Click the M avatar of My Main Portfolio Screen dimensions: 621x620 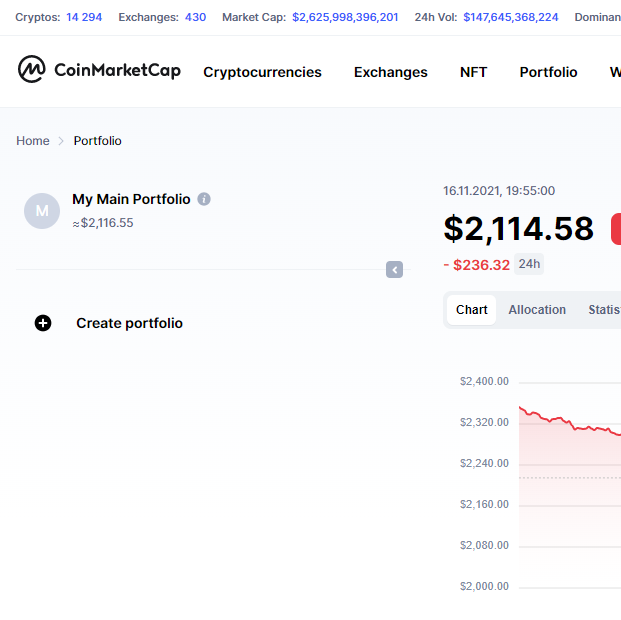tap(42, 211)
